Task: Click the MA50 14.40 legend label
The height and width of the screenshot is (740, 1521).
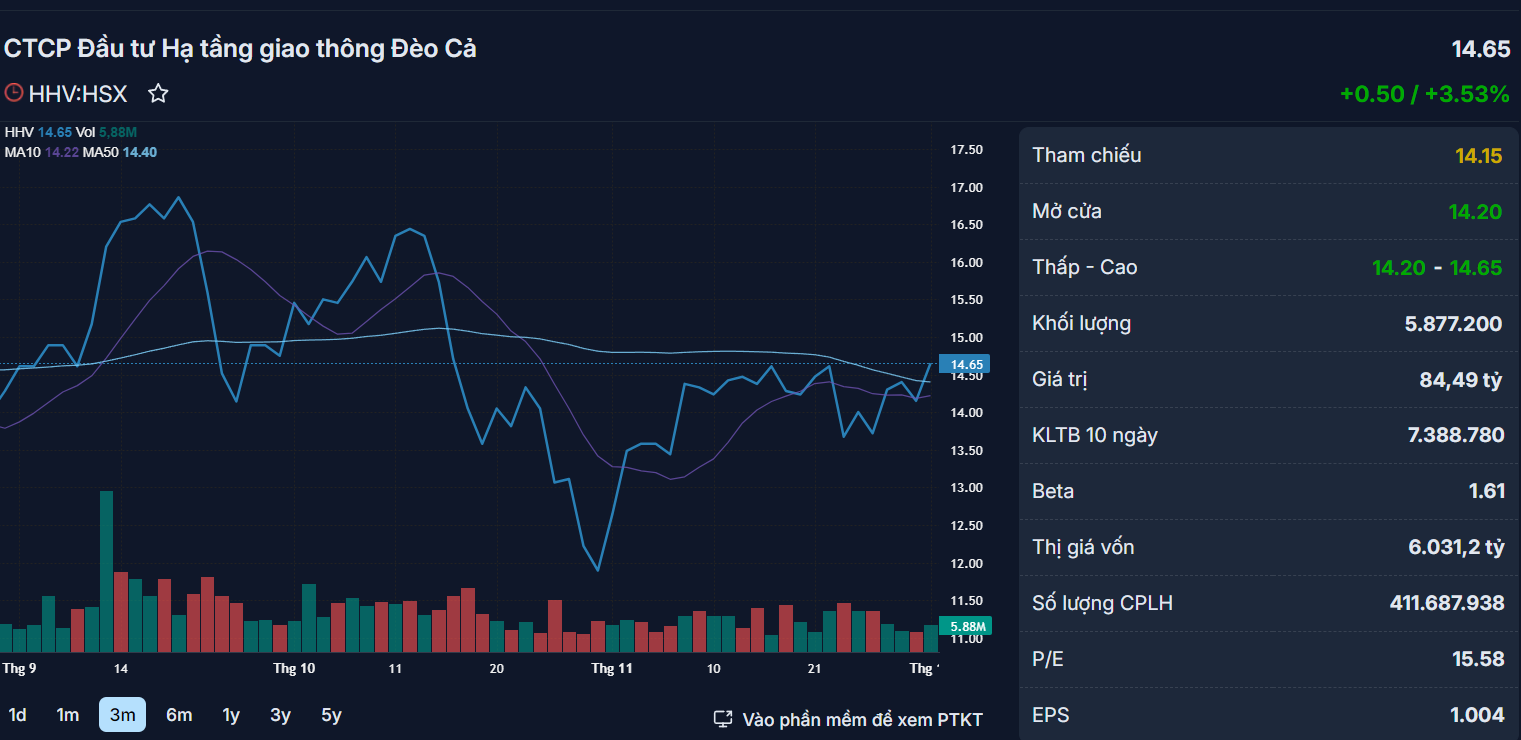Action: [x=120, y=152]
